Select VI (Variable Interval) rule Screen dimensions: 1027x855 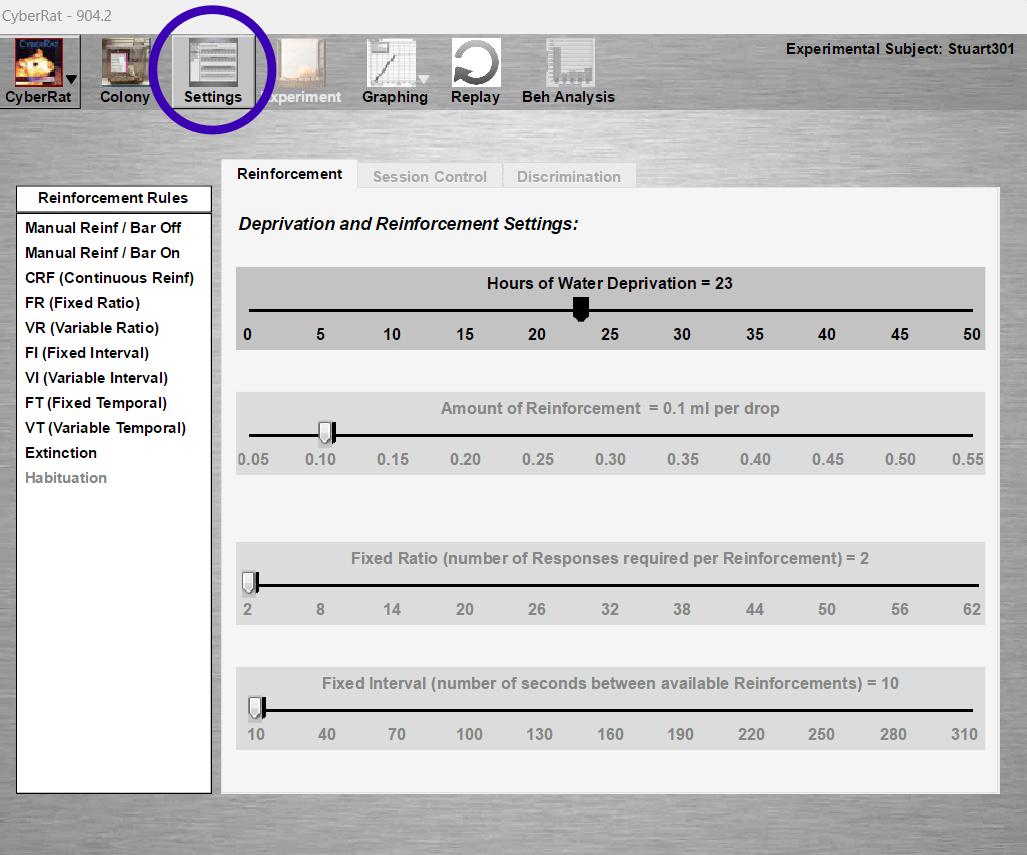[x=96, y=377]
